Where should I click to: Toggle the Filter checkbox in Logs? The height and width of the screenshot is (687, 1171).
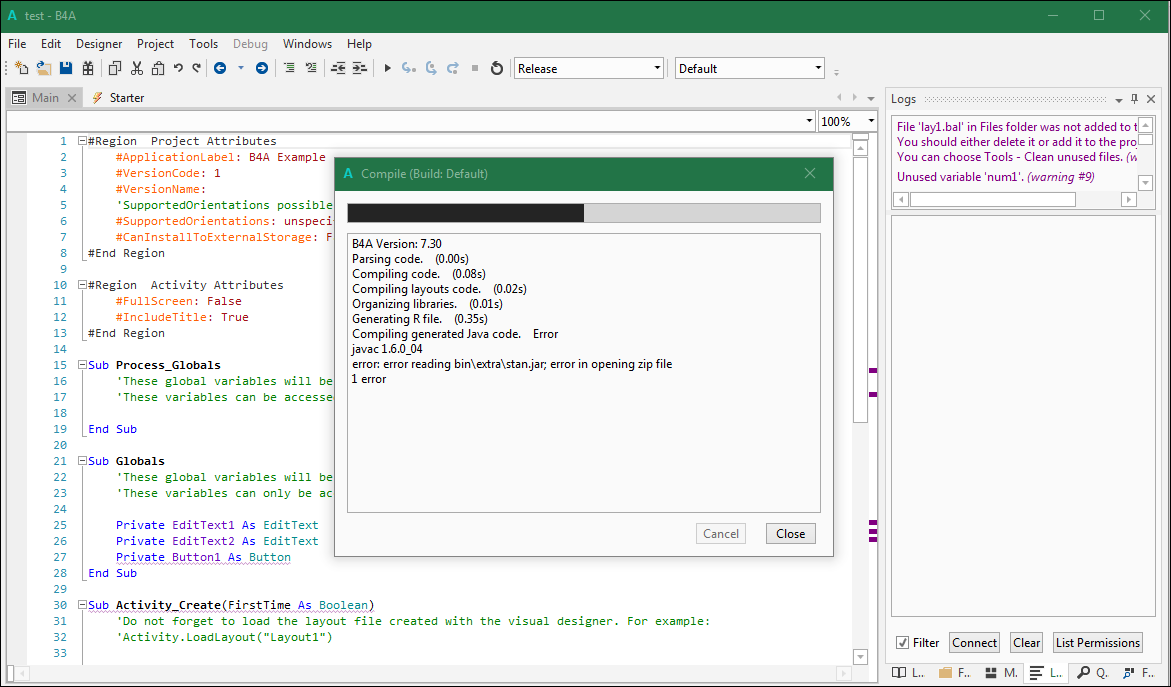click(x=903, y=643)
